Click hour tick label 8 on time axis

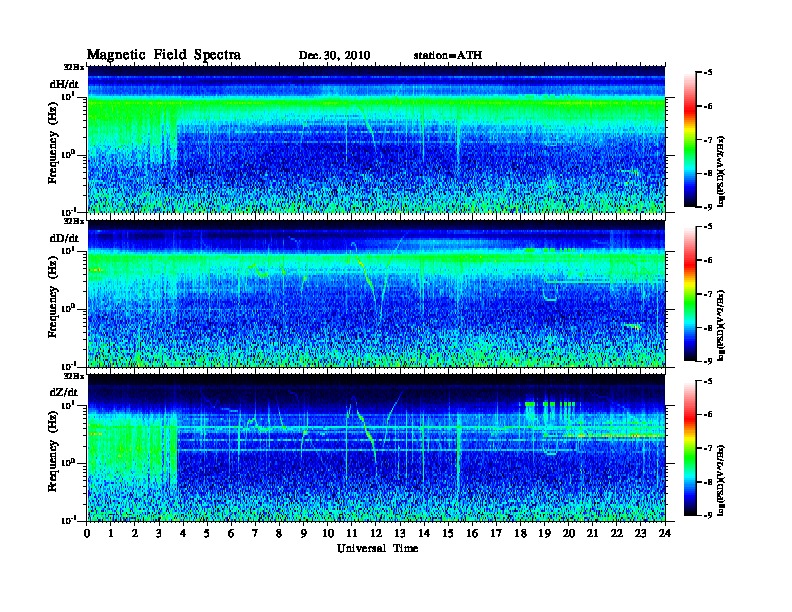(x=279, y=533)
